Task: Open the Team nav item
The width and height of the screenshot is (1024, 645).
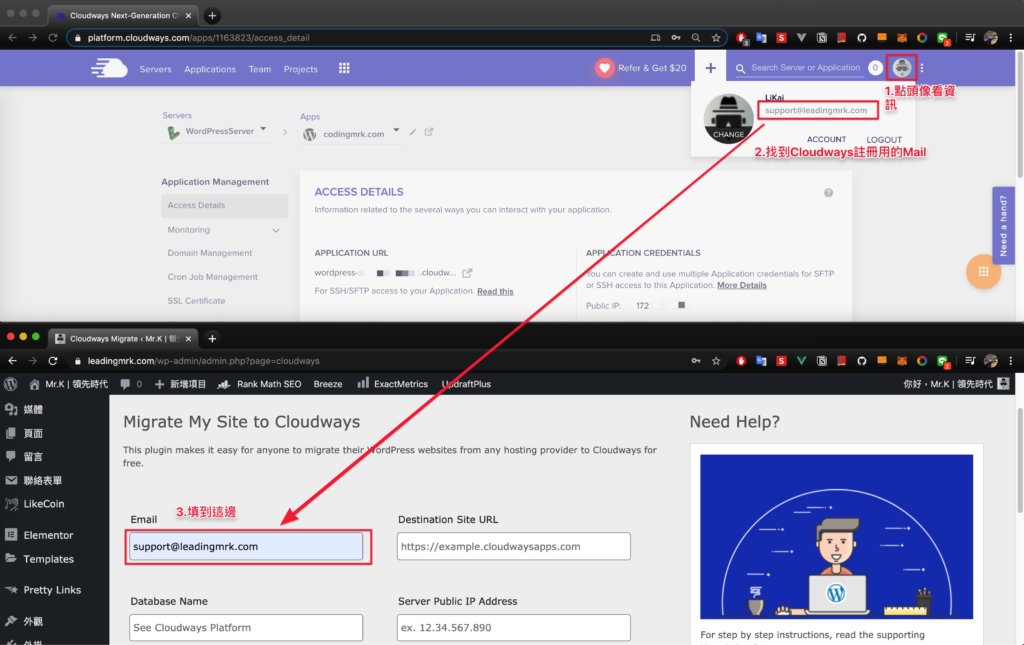Action: [260, 69]
